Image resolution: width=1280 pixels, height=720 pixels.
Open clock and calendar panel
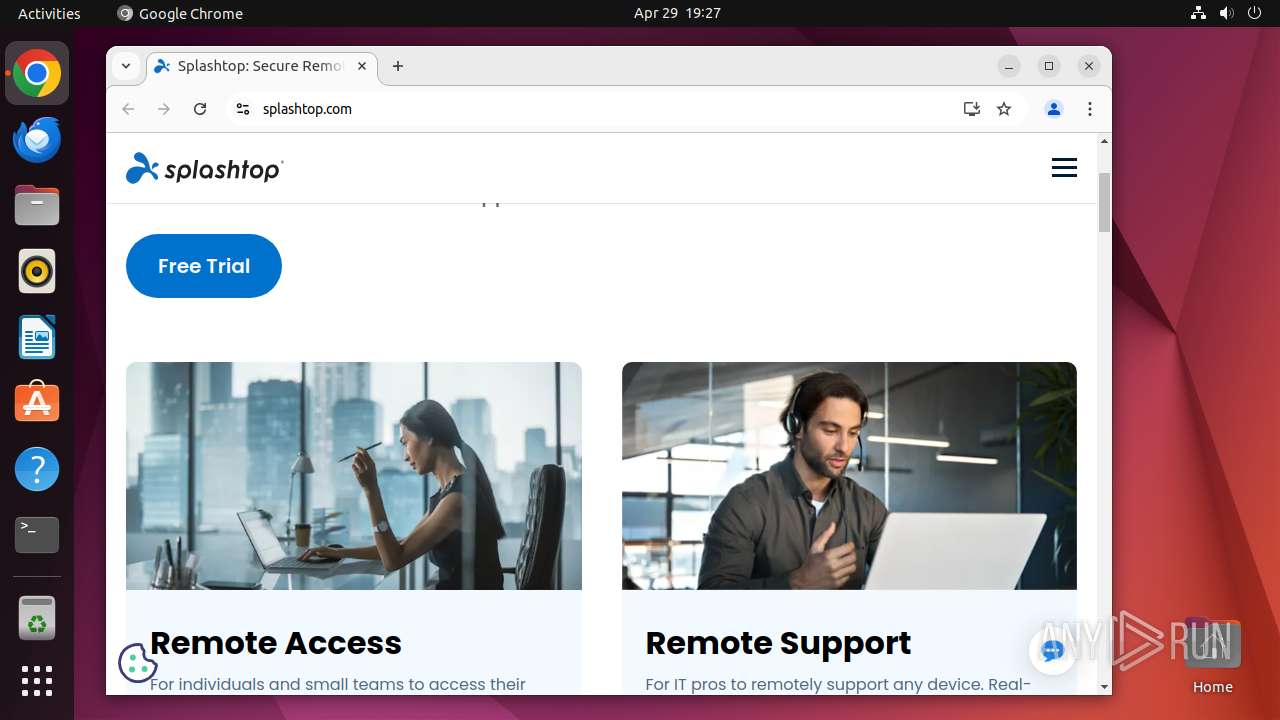pyautogui.click(x=677, y=13)
